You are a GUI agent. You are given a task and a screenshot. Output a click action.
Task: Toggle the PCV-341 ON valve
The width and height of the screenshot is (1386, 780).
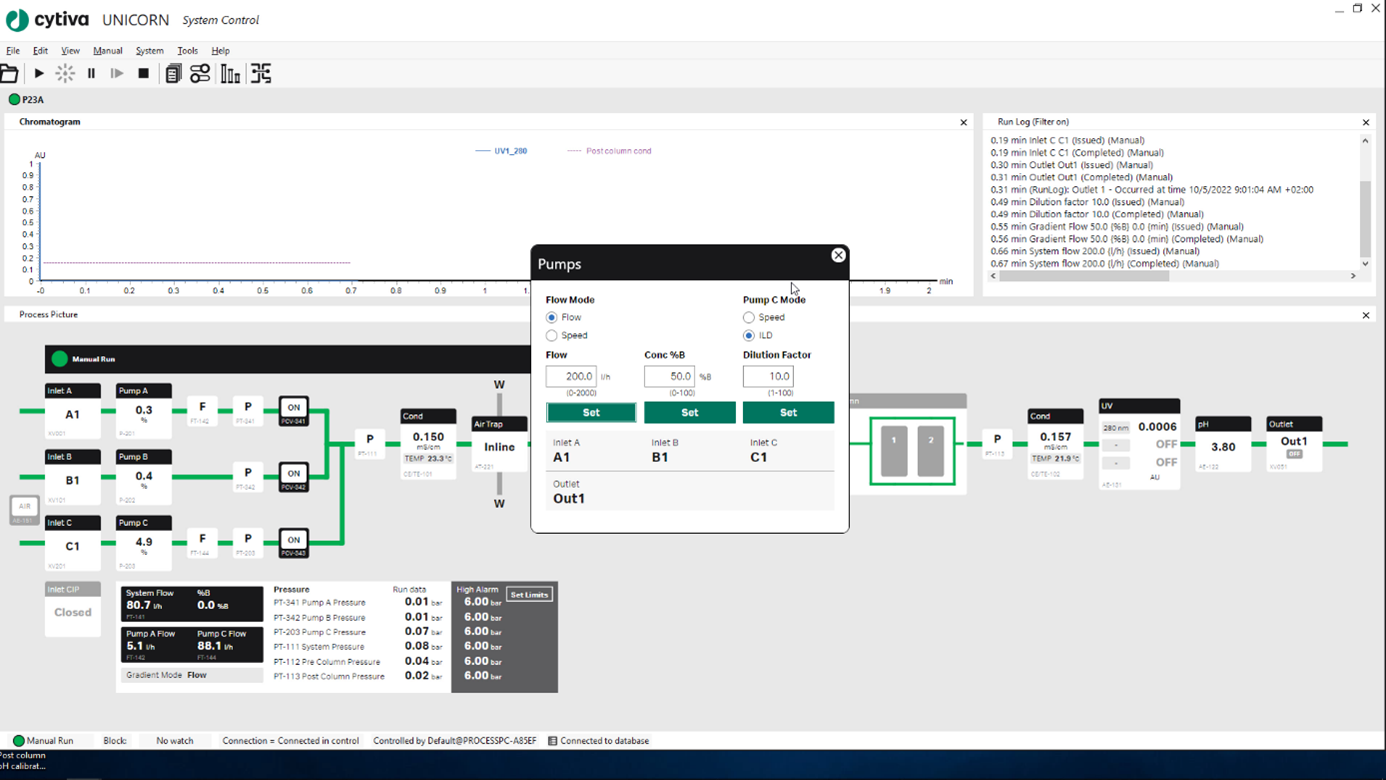tap(293, 410)
